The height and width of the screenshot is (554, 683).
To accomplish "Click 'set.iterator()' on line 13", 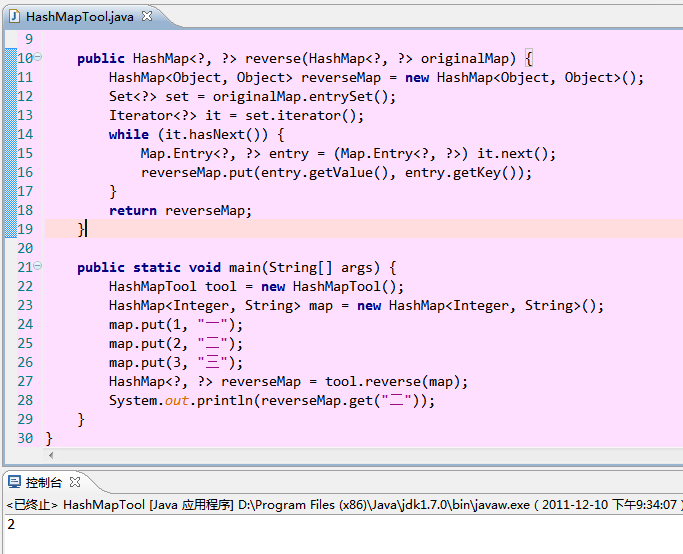I will [300, 116].
